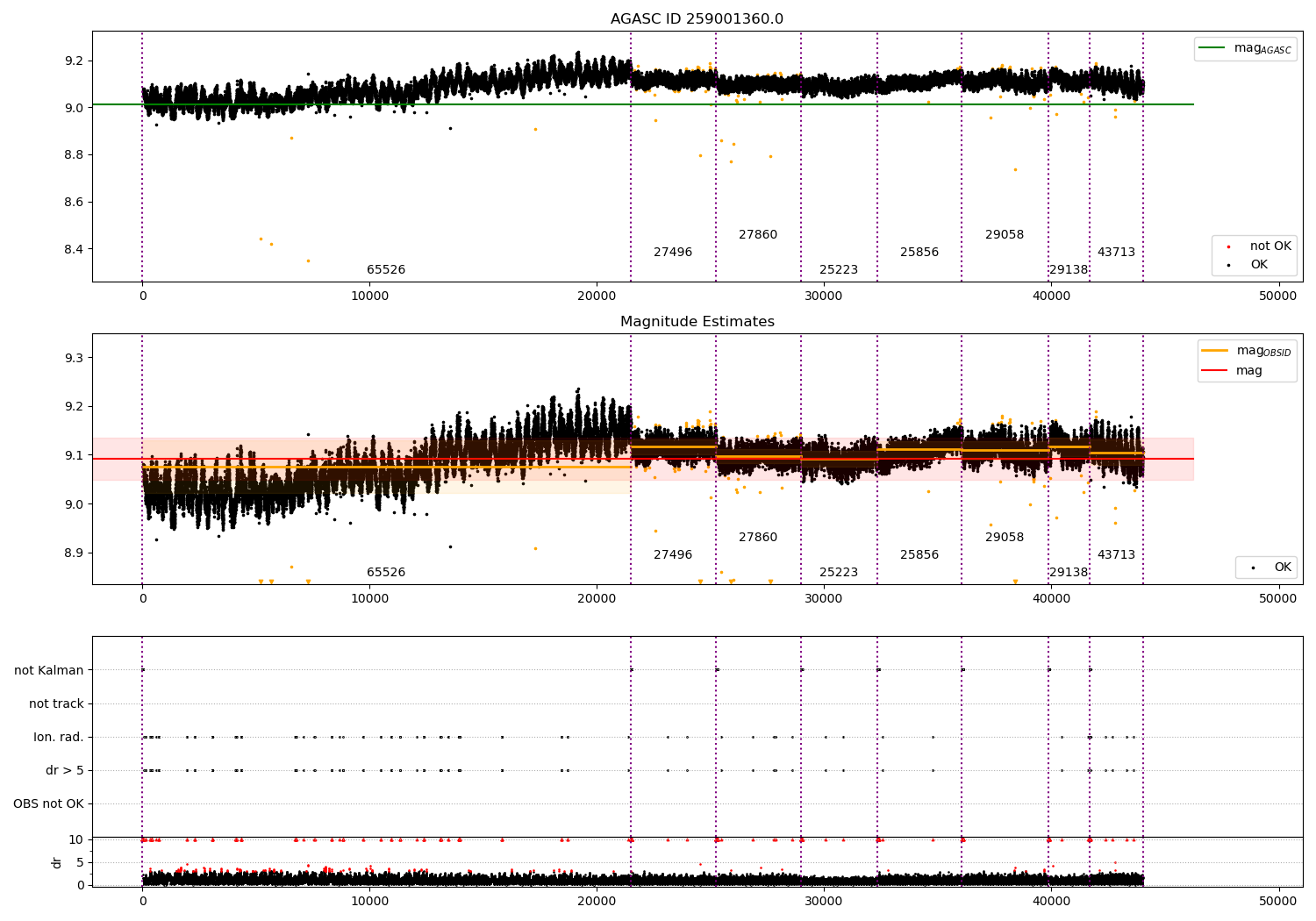
Task: Click the "dr > 5" row label
Action: pos(65,770)
